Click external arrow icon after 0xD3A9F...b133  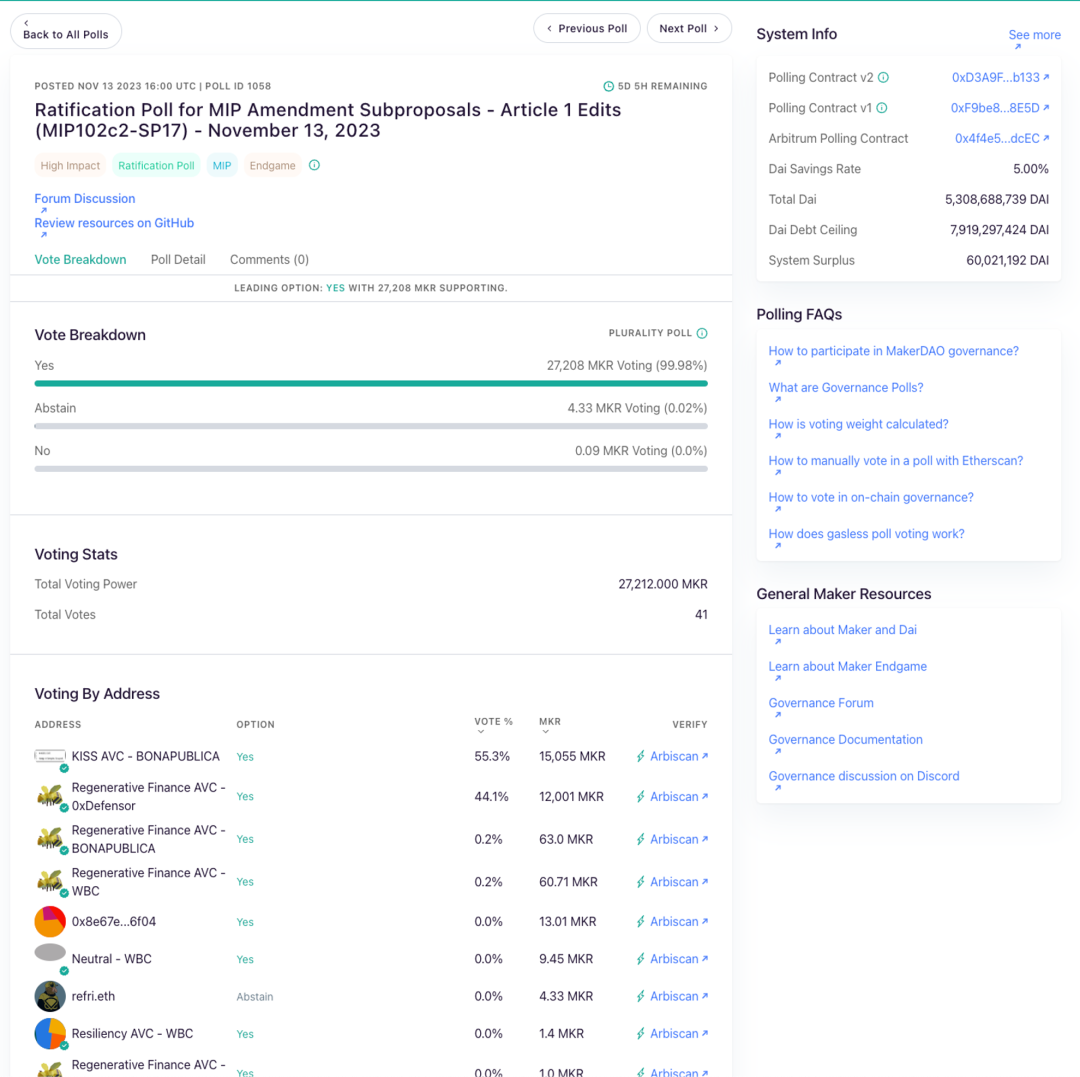click(x=1046, y=77)
